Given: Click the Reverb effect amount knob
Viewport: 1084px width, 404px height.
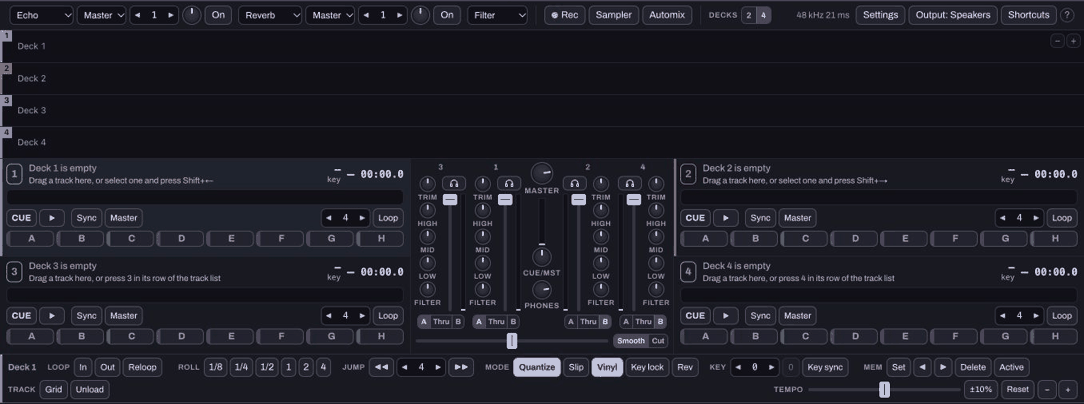Looking at the screenshot, I should coord(420,15).
